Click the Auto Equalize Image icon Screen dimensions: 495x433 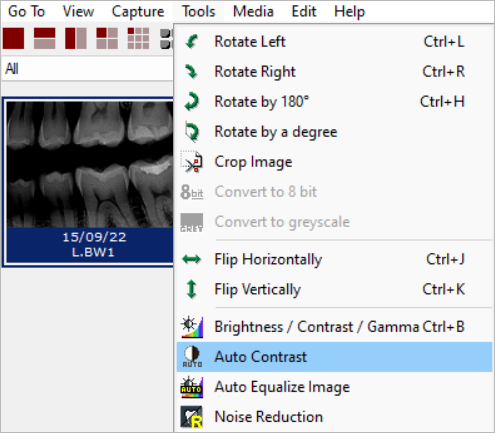pyautogui.click(x=192, y=387)
